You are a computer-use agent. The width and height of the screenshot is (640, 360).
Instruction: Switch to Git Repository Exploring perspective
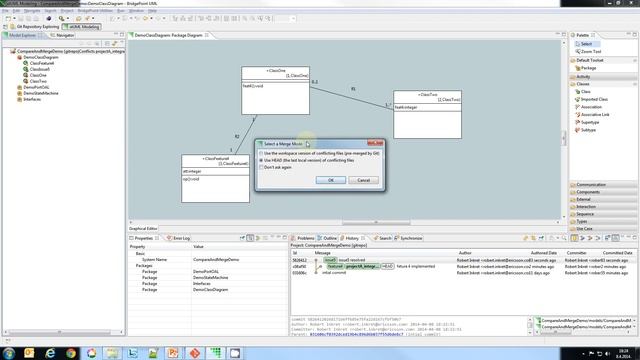pos(35,27)
